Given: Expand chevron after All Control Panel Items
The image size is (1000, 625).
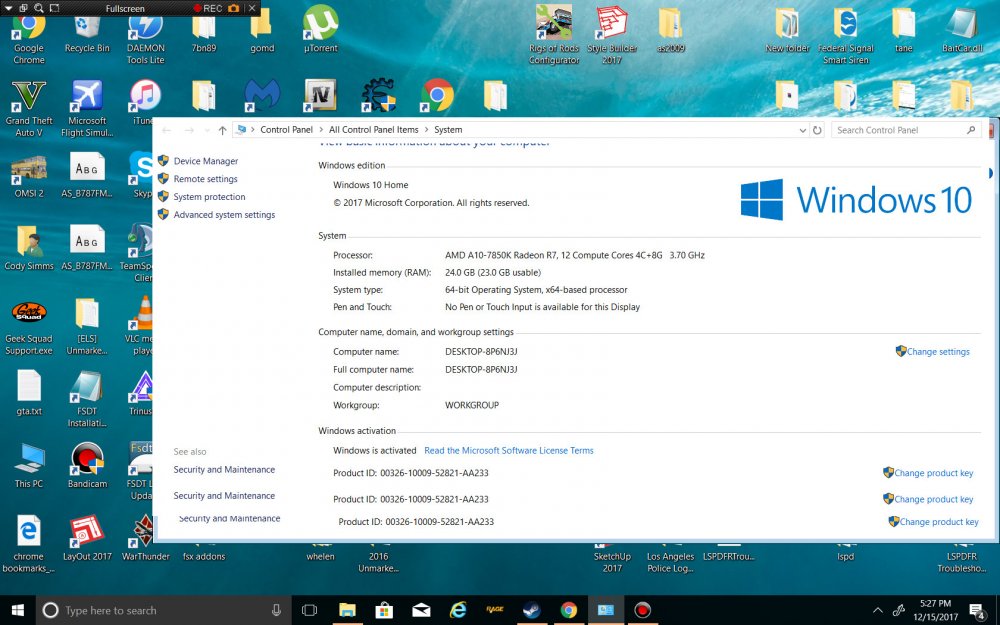Looking at the screenshot, I should (x=427, y=129).
